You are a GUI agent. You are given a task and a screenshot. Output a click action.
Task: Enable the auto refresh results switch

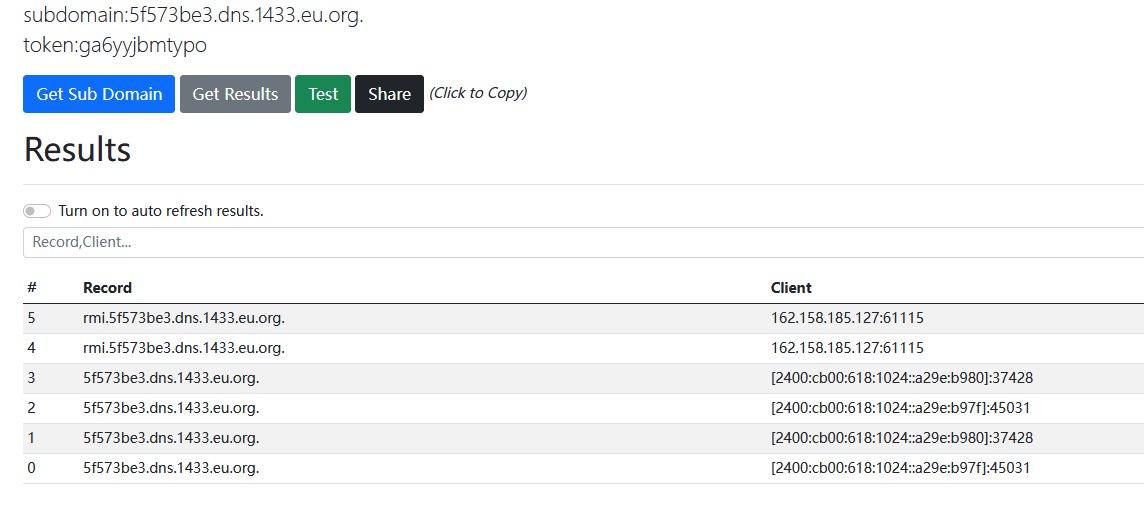point(37,211)
